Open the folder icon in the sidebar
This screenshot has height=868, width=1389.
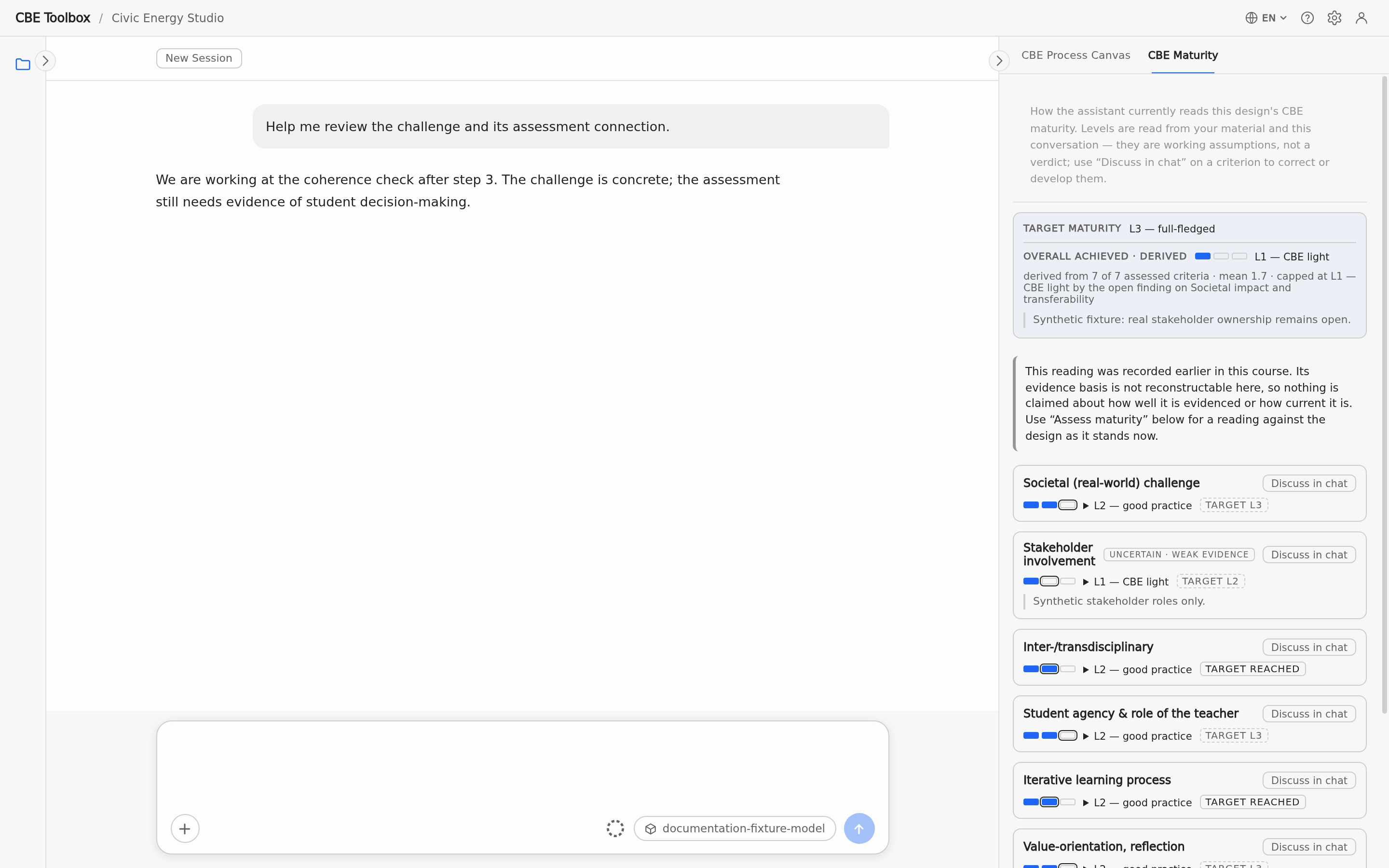(x=23, y=64)
